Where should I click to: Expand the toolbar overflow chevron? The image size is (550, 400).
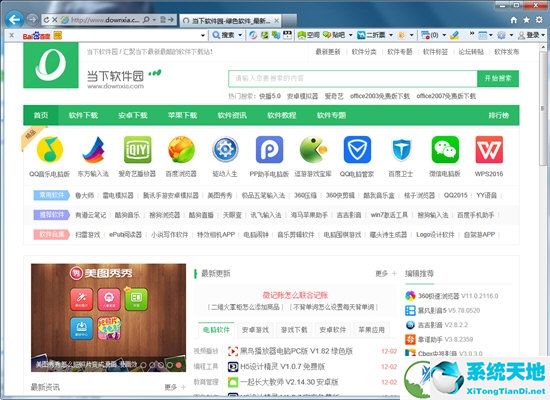tap(472, 34)
